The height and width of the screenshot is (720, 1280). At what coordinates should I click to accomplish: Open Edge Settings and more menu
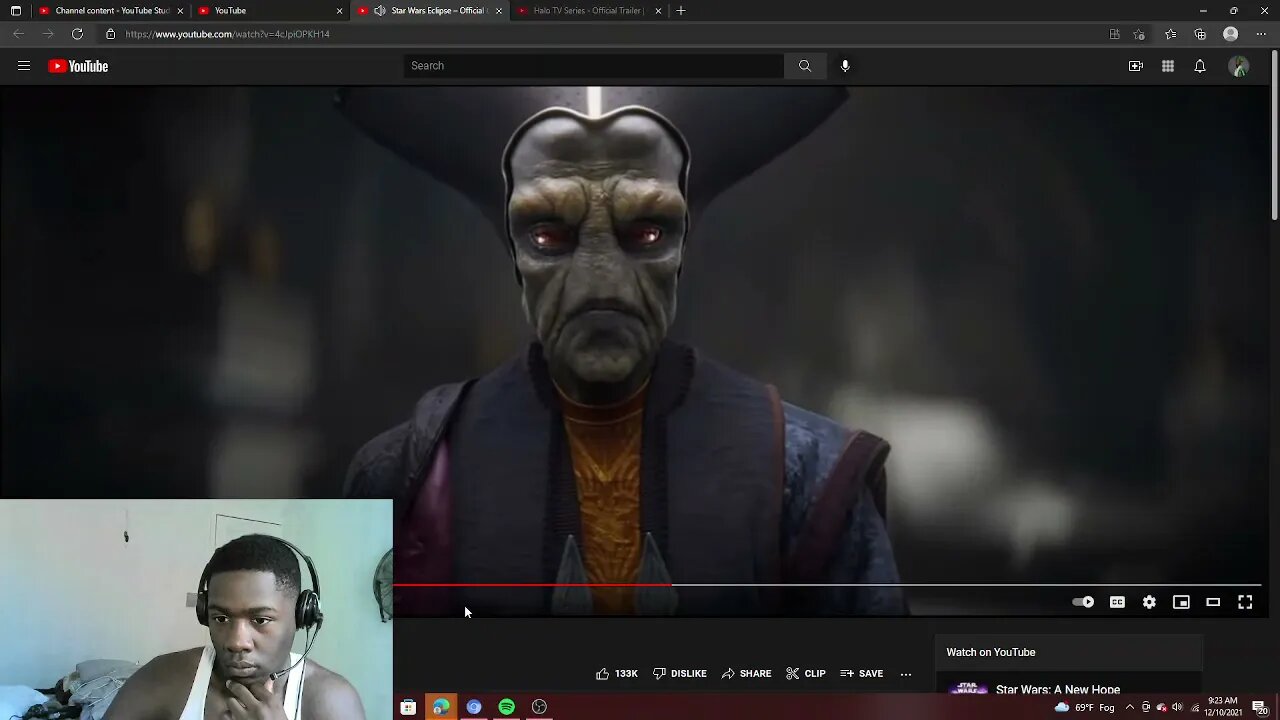(x=1261, y=34)
